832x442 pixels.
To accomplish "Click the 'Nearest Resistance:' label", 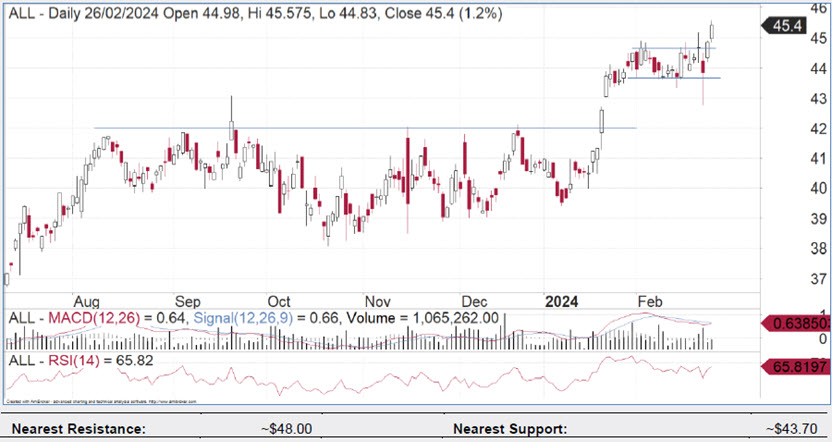I will point(78,429).
